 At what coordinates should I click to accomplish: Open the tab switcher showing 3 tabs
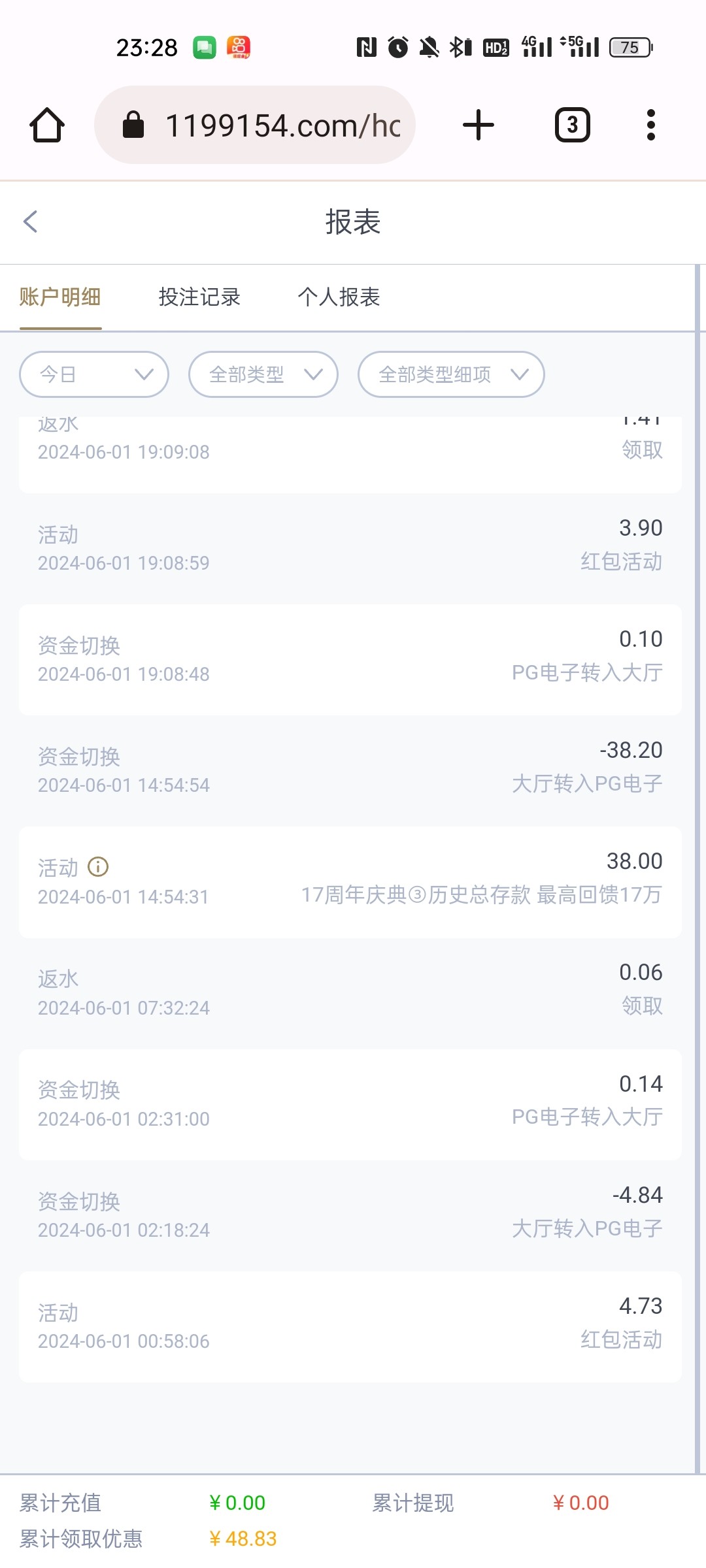(x=572, y=125)
